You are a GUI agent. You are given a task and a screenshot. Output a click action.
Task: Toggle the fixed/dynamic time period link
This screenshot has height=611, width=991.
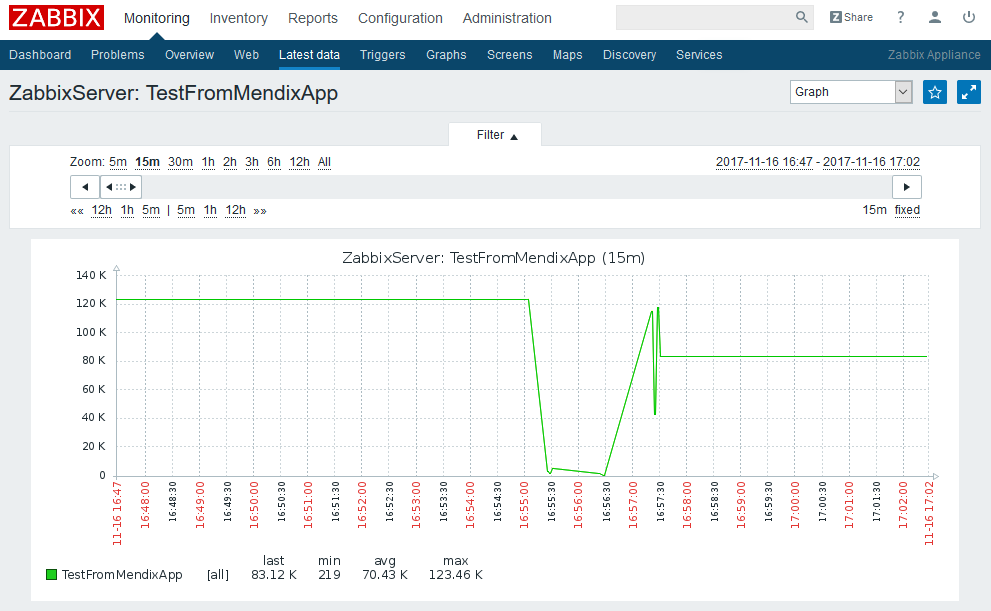pyautogui.click(x=907, y=210)
